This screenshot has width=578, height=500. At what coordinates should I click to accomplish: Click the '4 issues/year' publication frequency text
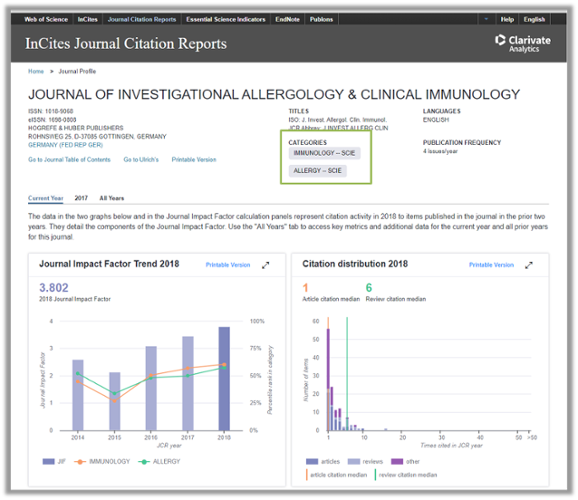(x=440, y=151)
